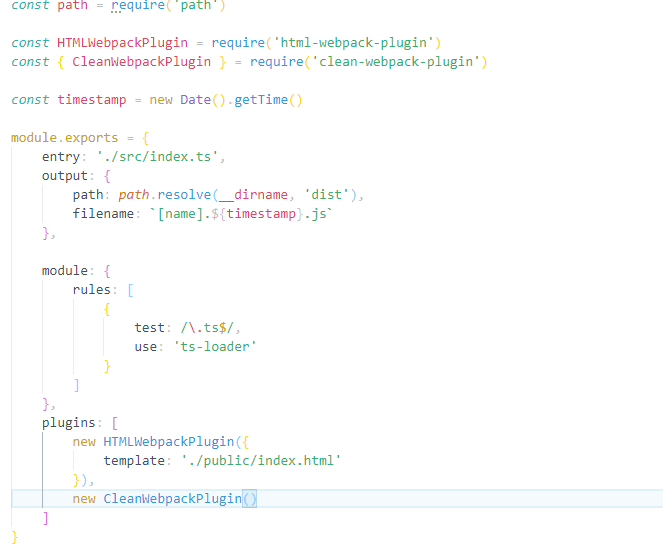This screenshot has height=548, width=663.
Task: Select the HTMLWebpackPlugin constant declaration name
Action: tap(122, 43)
